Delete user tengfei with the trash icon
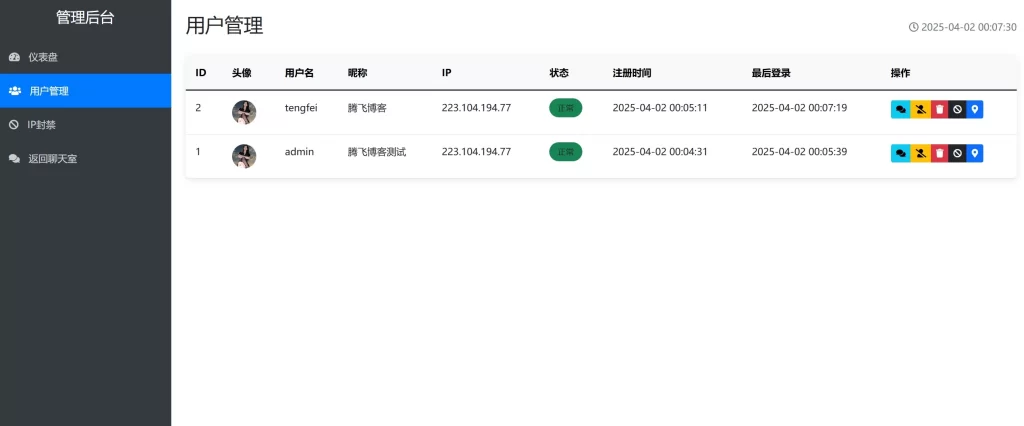This screenshot has height=426, width=1024. pos(939,110)
